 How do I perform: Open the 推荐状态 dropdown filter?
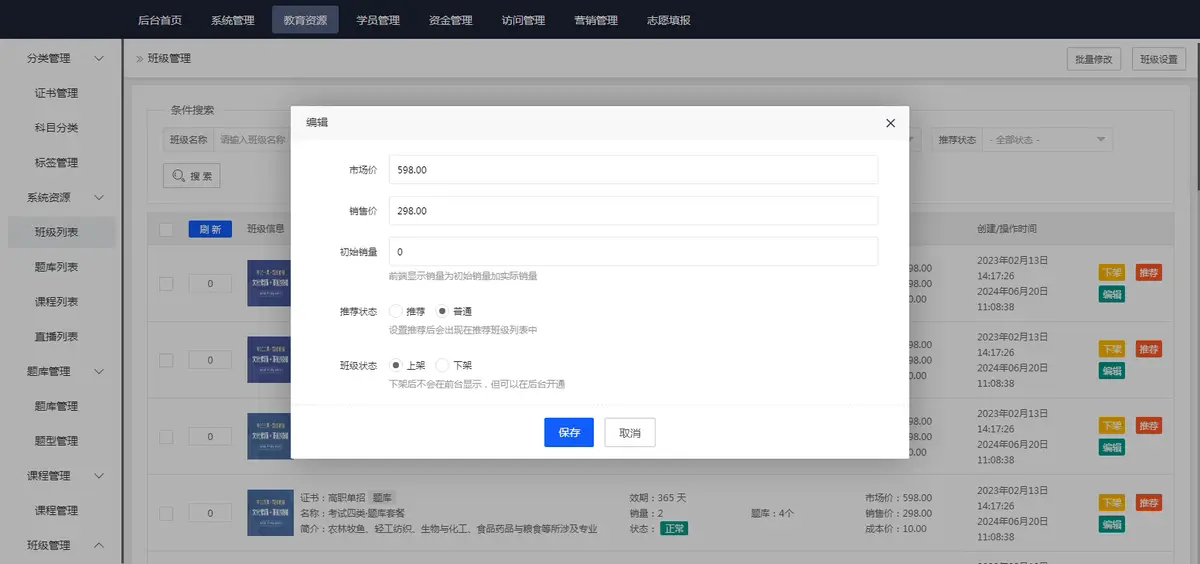click(1047, 140)
